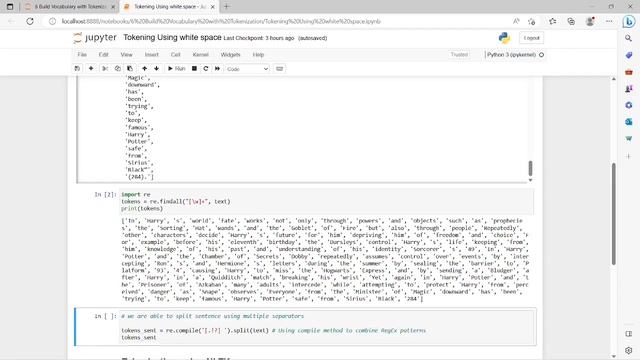The image size is (640, 360).
Task: Click Python 3 (ipykernel) kernel name
Action: [x=511, y=55]
